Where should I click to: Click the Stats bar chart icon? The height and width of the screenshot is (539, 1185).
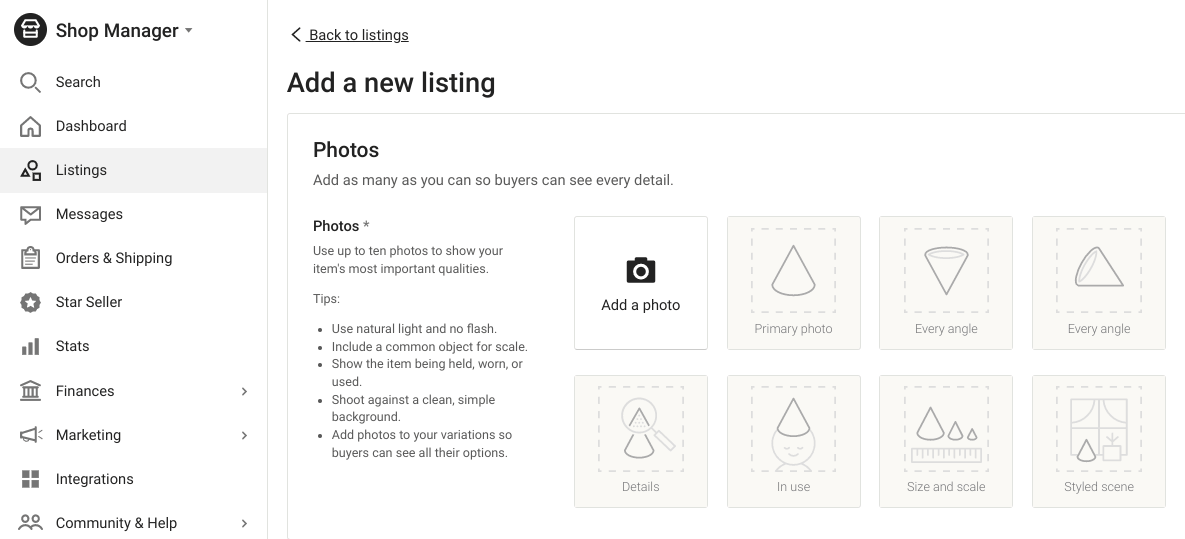[x=30, y=346]
